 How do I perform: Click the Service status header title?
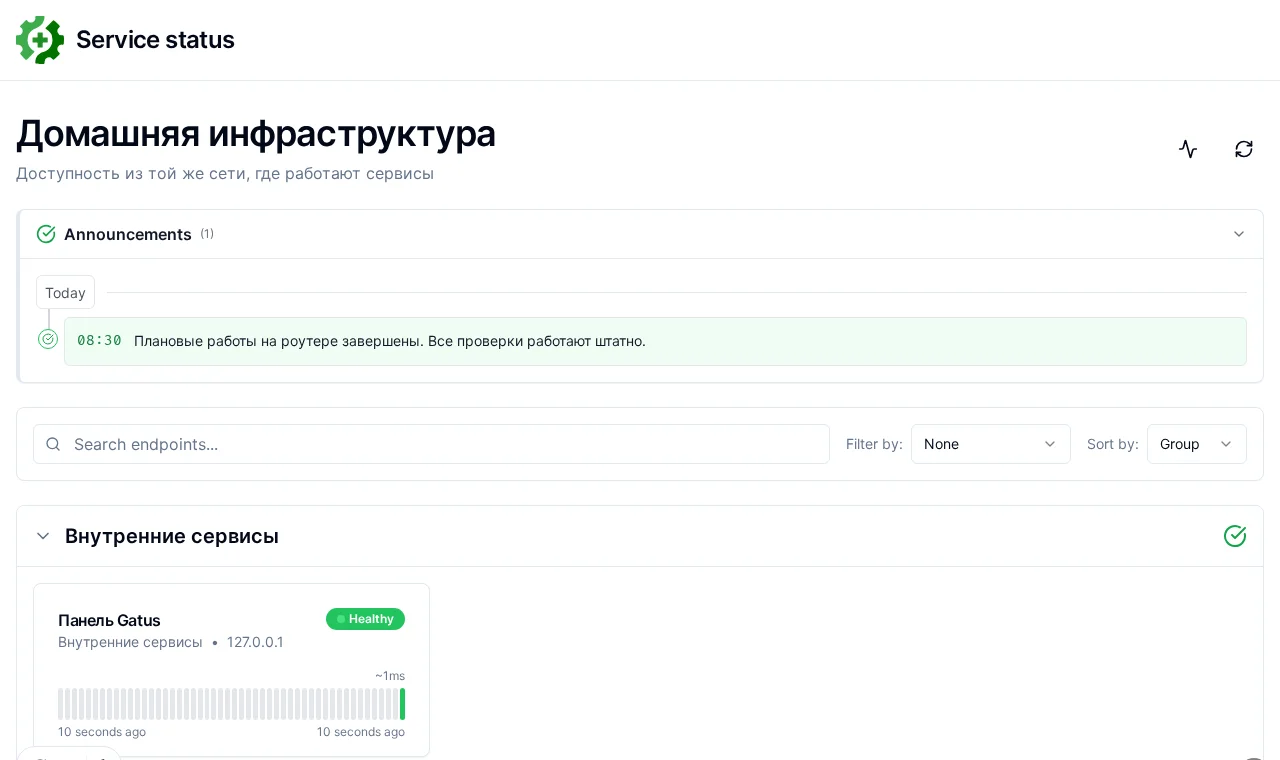pyautogui.click(x=155, y=40)
